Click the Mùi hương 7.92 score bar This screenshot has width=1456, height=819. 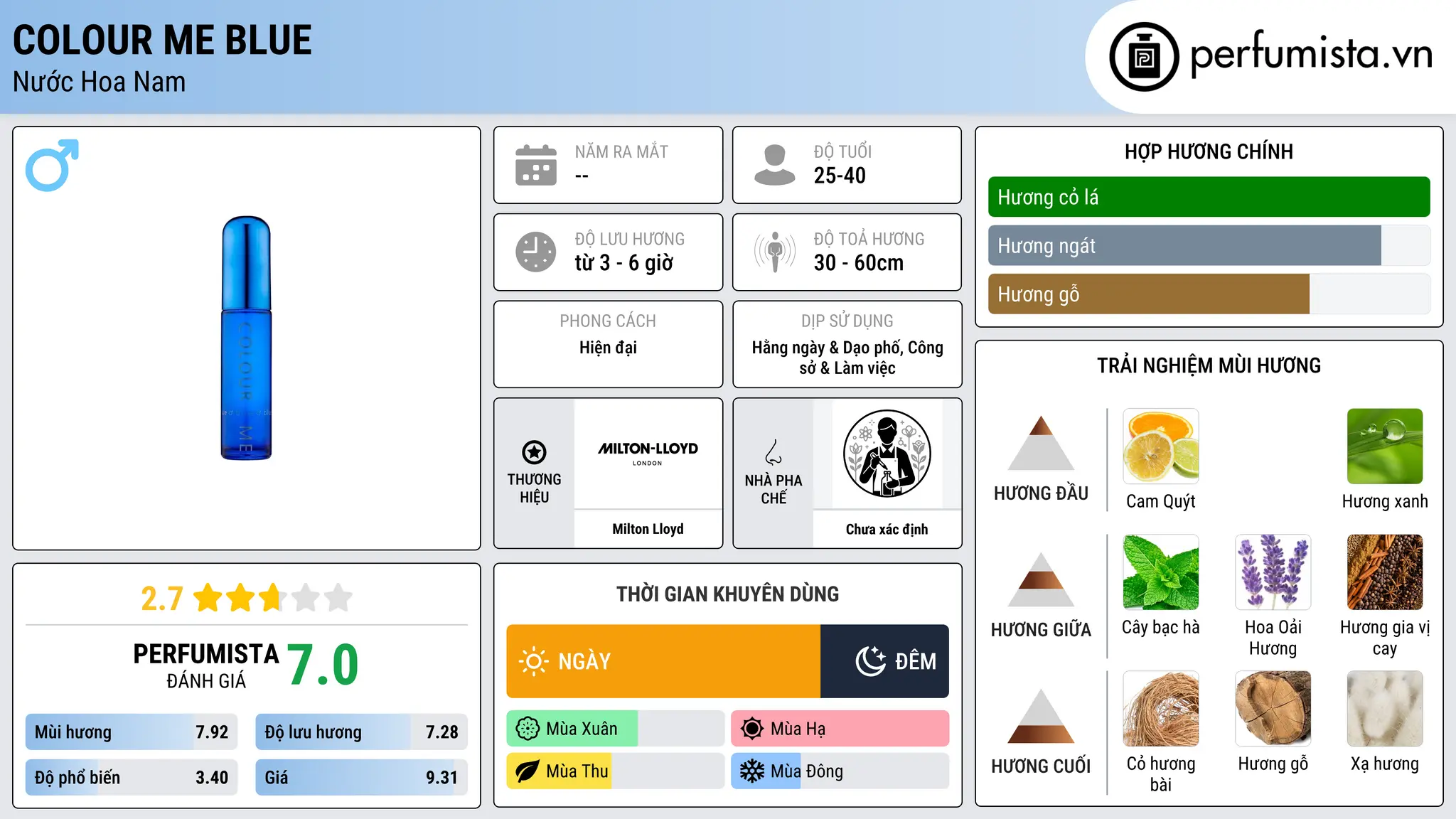132,732
